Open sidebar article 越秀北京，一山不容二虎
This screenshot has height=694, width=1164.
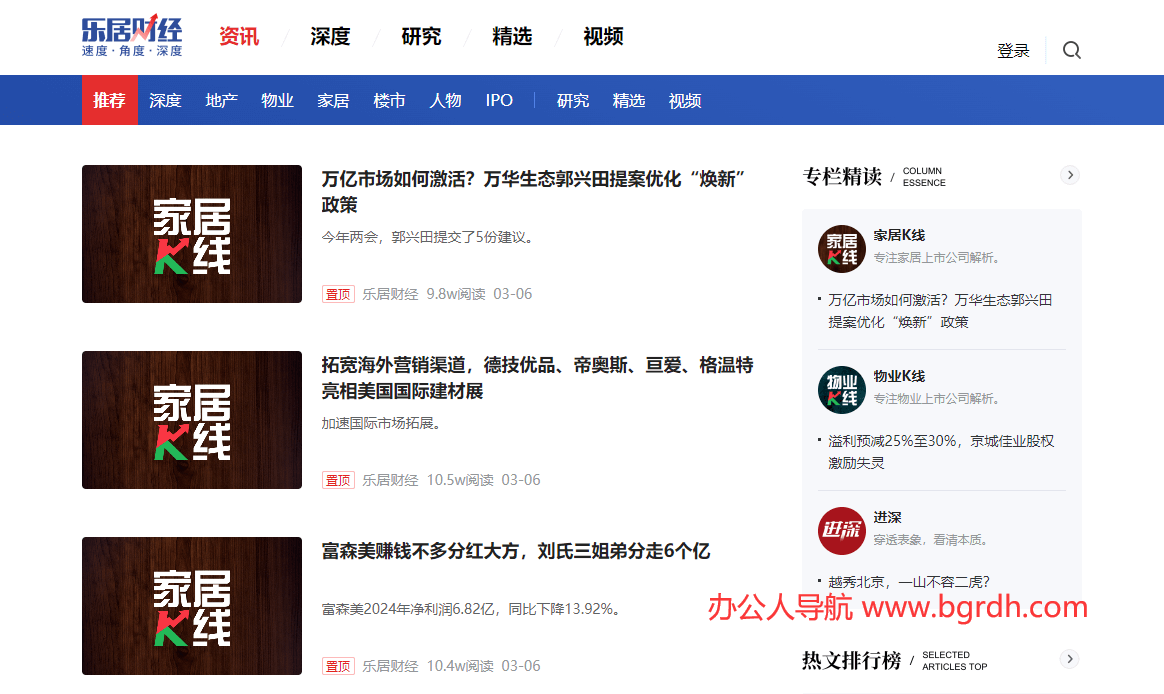(909, 582)
